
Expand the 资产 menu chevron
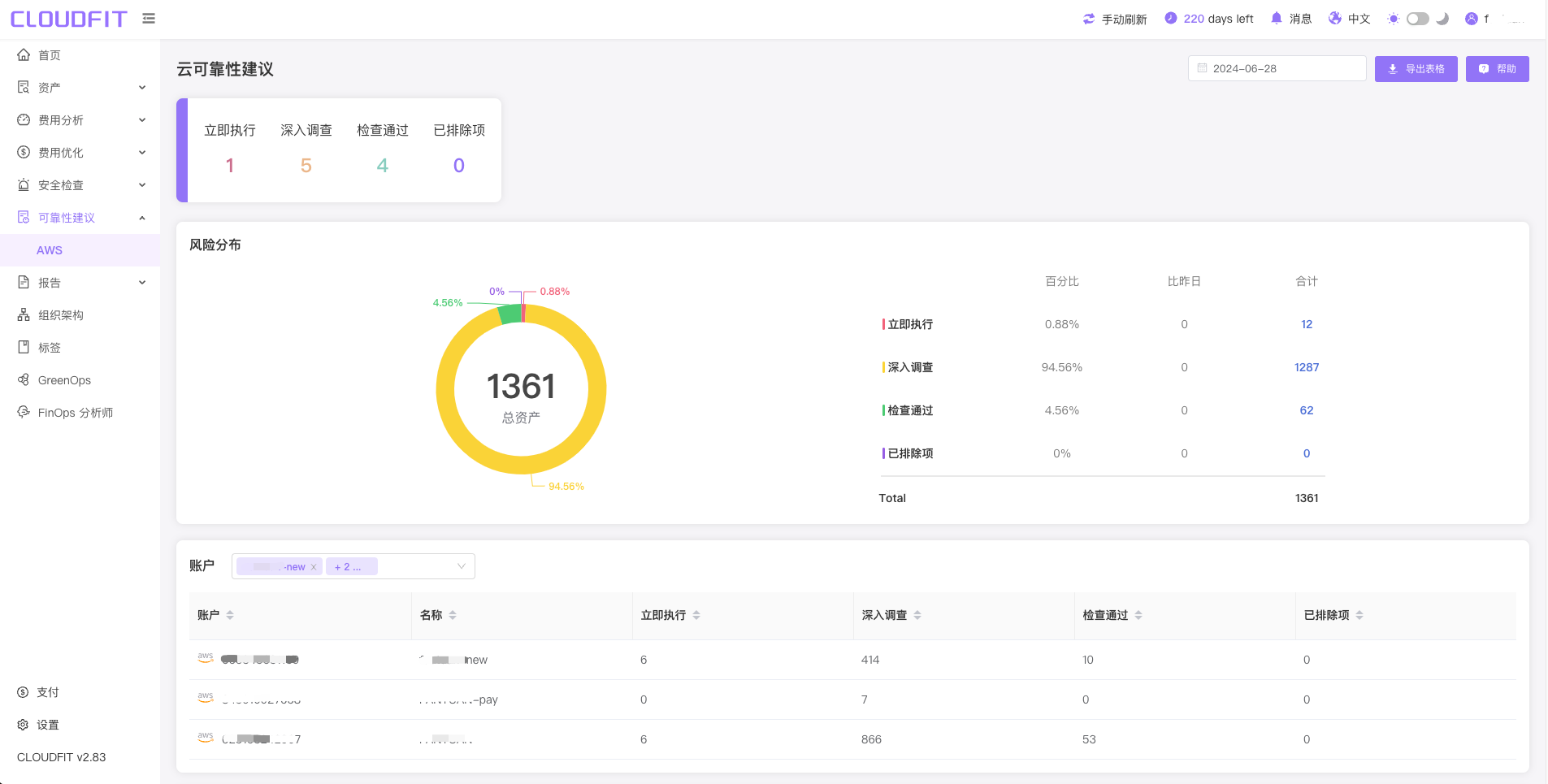(x=142, y=88)
